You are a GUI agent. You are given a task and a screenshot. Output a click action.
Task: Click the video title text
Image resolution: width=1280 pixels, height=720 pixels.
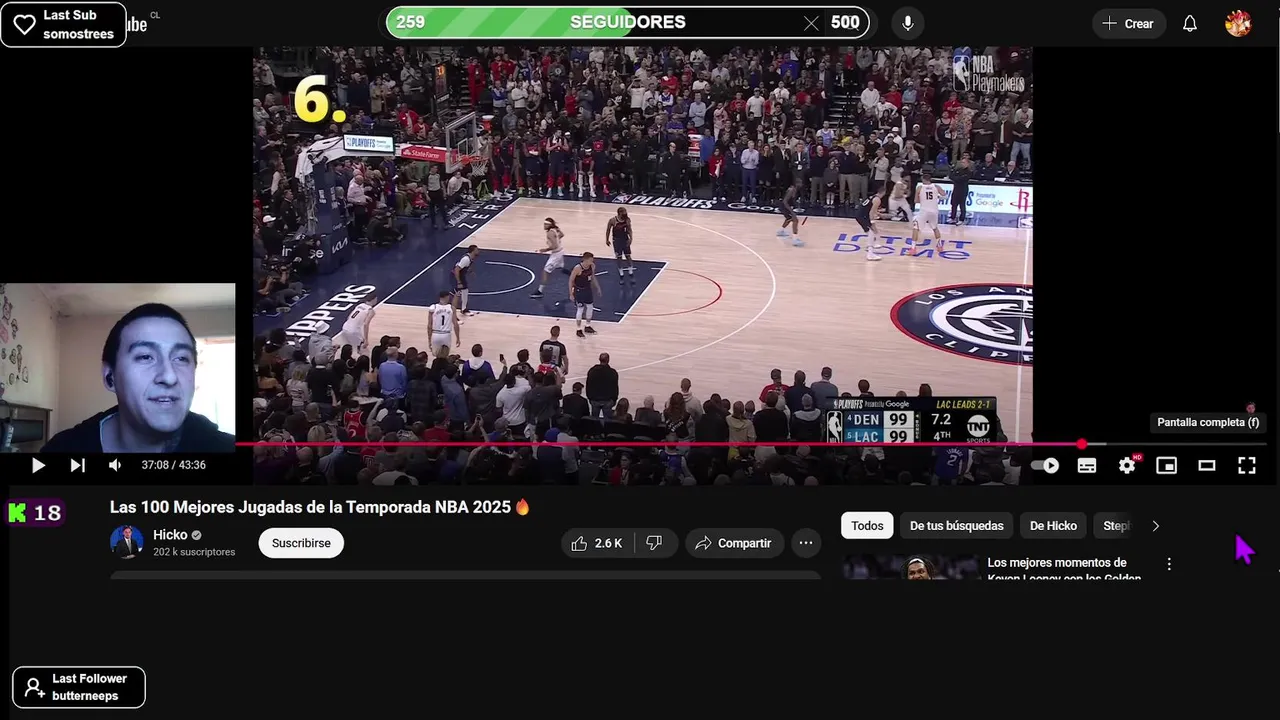(x=319, y=507)
